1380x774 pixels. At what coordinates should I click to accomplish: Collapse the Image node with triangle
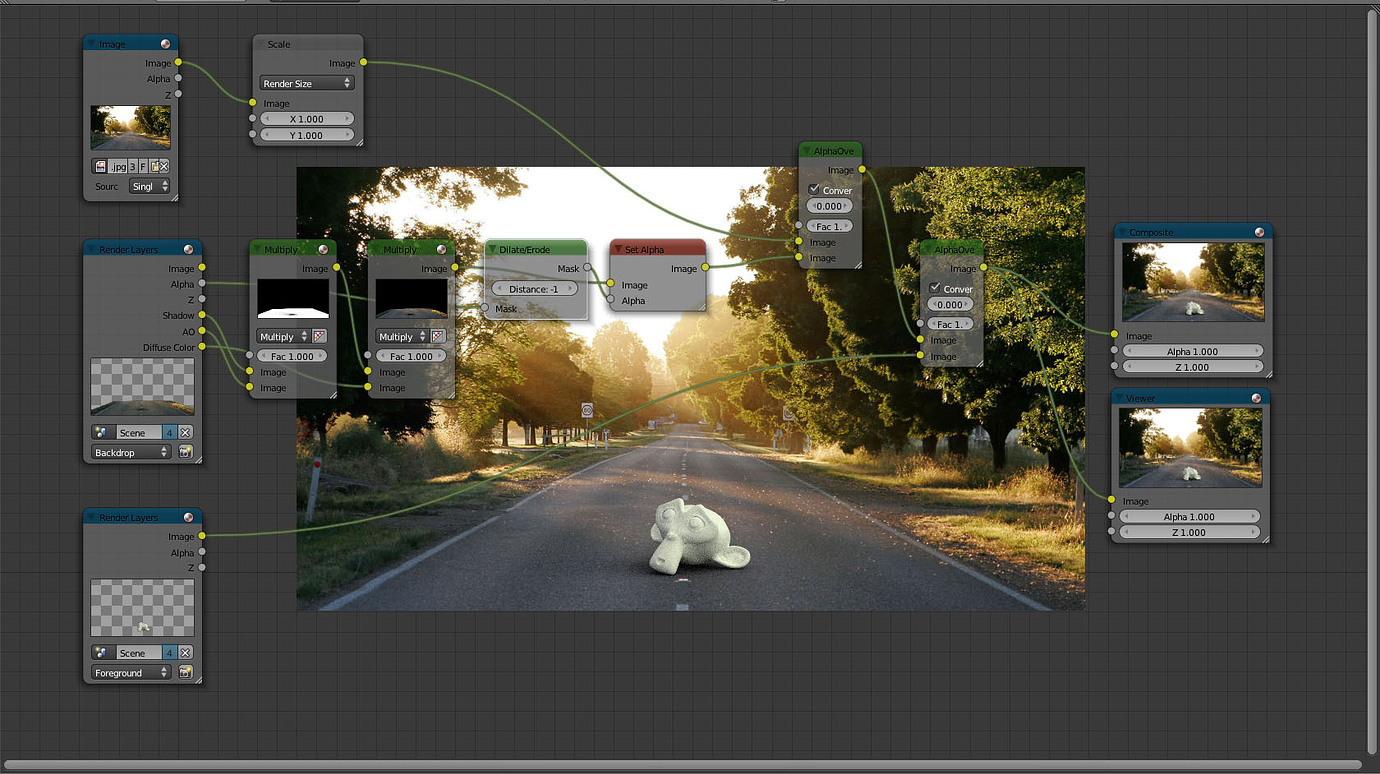[92, 44]
